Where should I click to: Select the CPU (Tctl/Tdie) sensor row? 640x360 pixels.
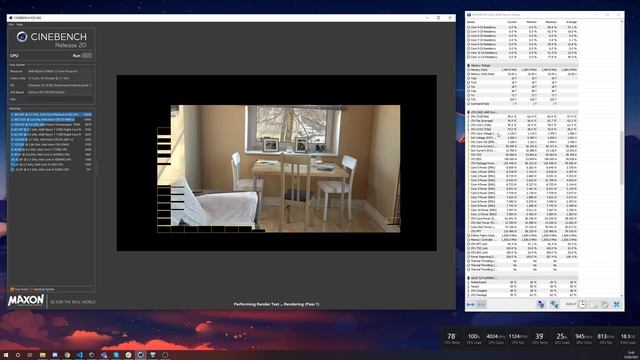coord(522,116)
